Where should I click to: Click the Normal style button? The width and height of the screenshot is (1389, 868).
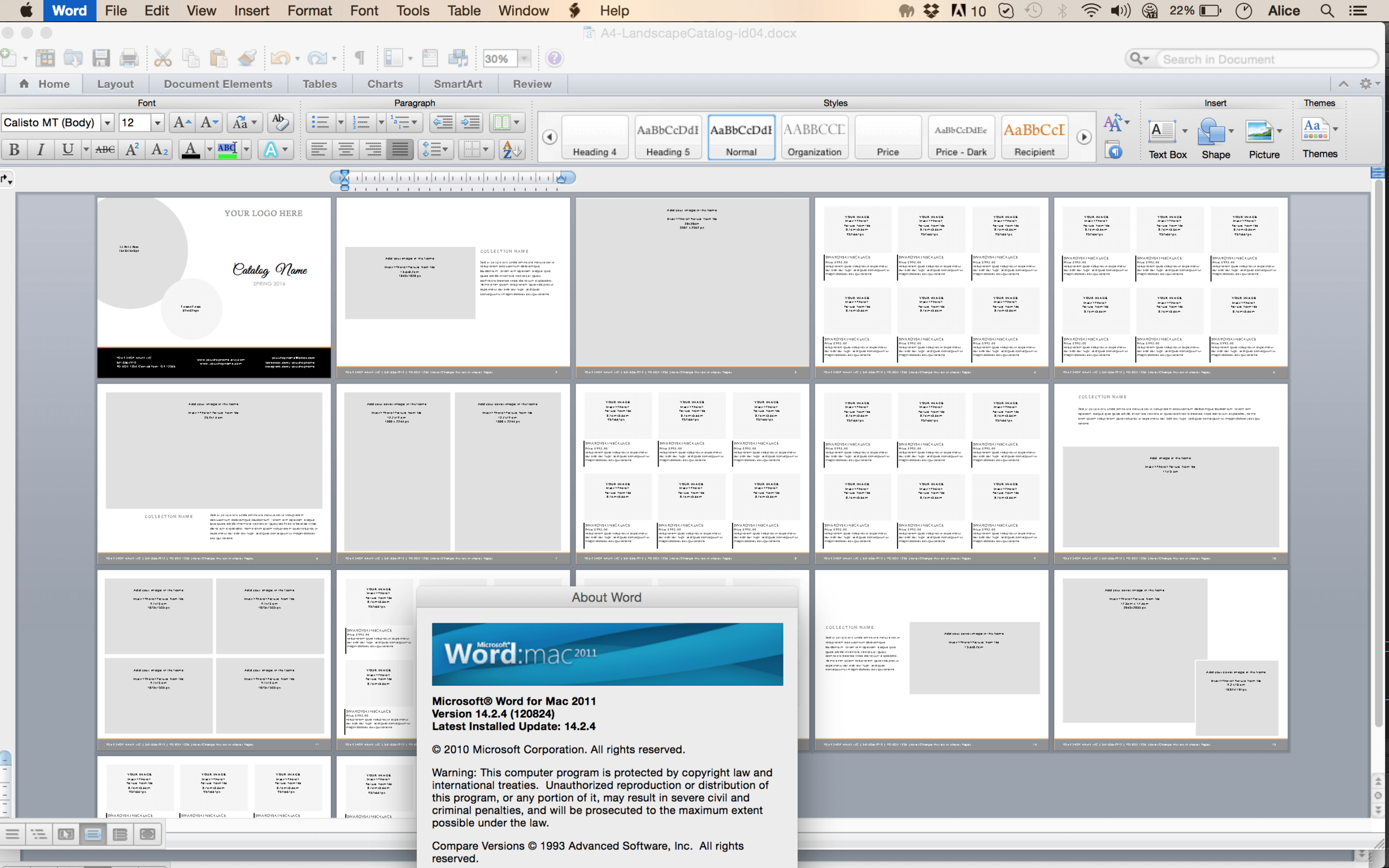(x=740, y=135)
